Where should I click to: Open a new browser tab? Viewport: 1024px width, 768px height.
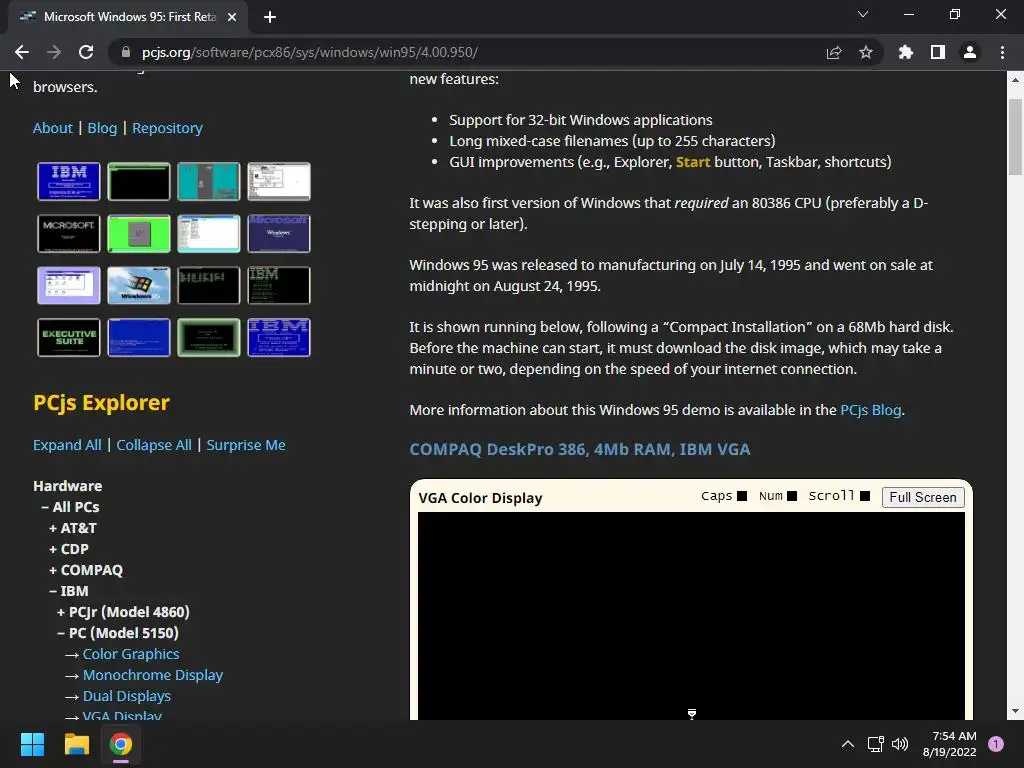coord(270,17)
